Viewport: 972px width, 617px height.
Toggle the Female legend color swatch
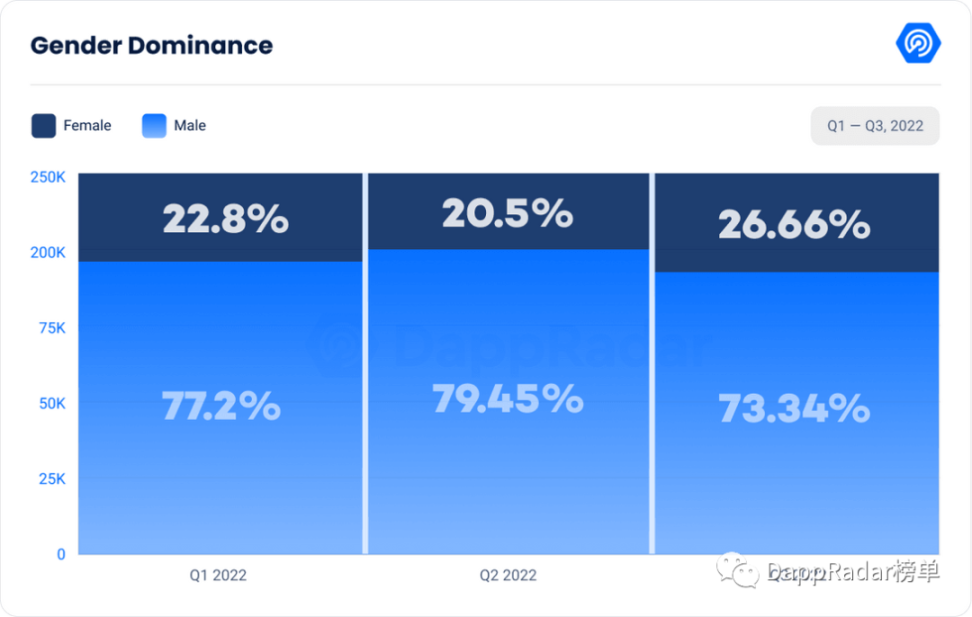[43, 126]
